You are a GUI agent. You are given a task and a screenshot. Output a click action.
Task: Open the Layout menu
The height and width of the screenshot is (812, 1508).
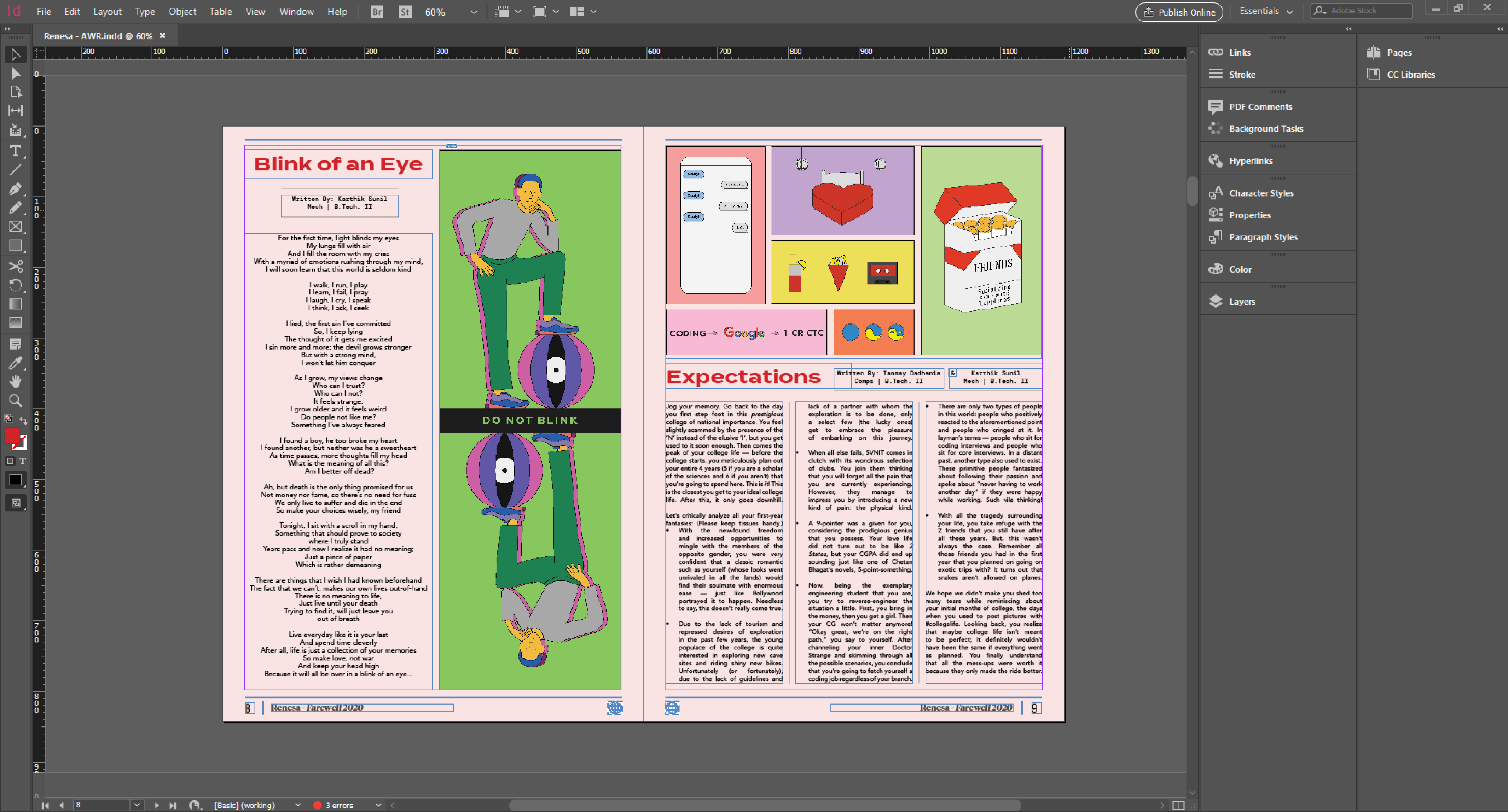107,12
